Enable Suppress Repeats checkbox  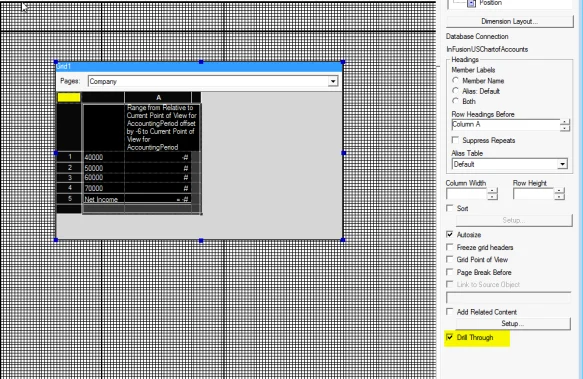pos(455,140)
